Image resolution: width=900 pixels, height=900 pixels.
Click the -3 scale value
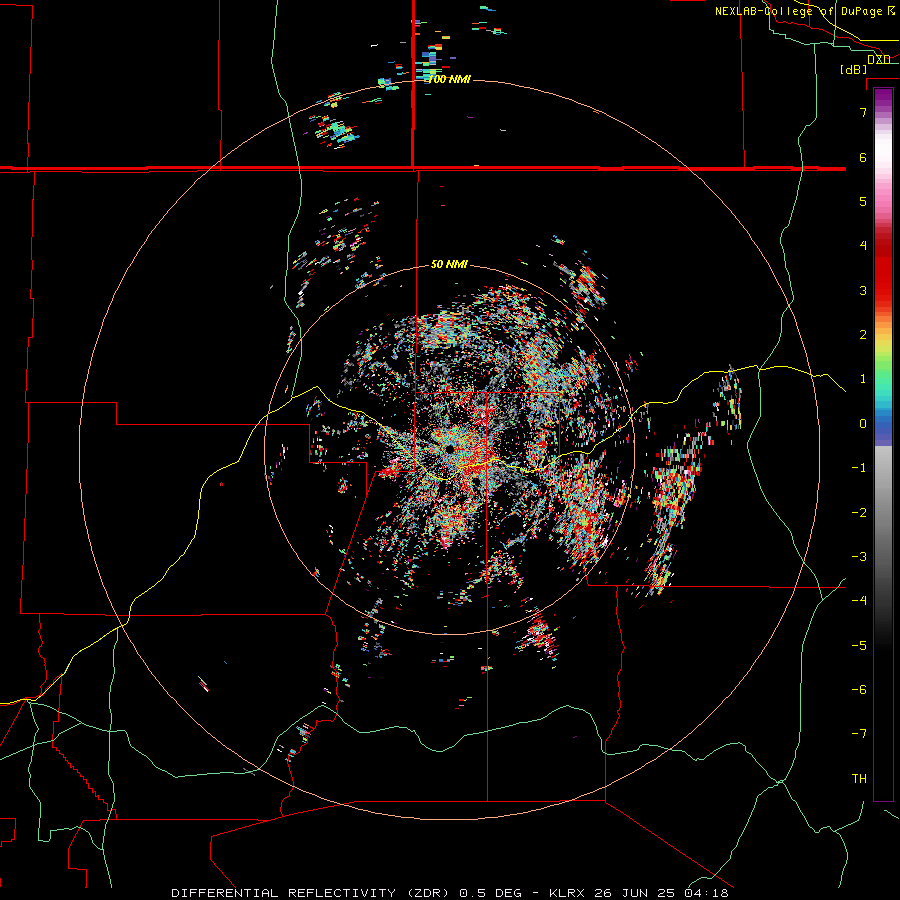[859, 556]
